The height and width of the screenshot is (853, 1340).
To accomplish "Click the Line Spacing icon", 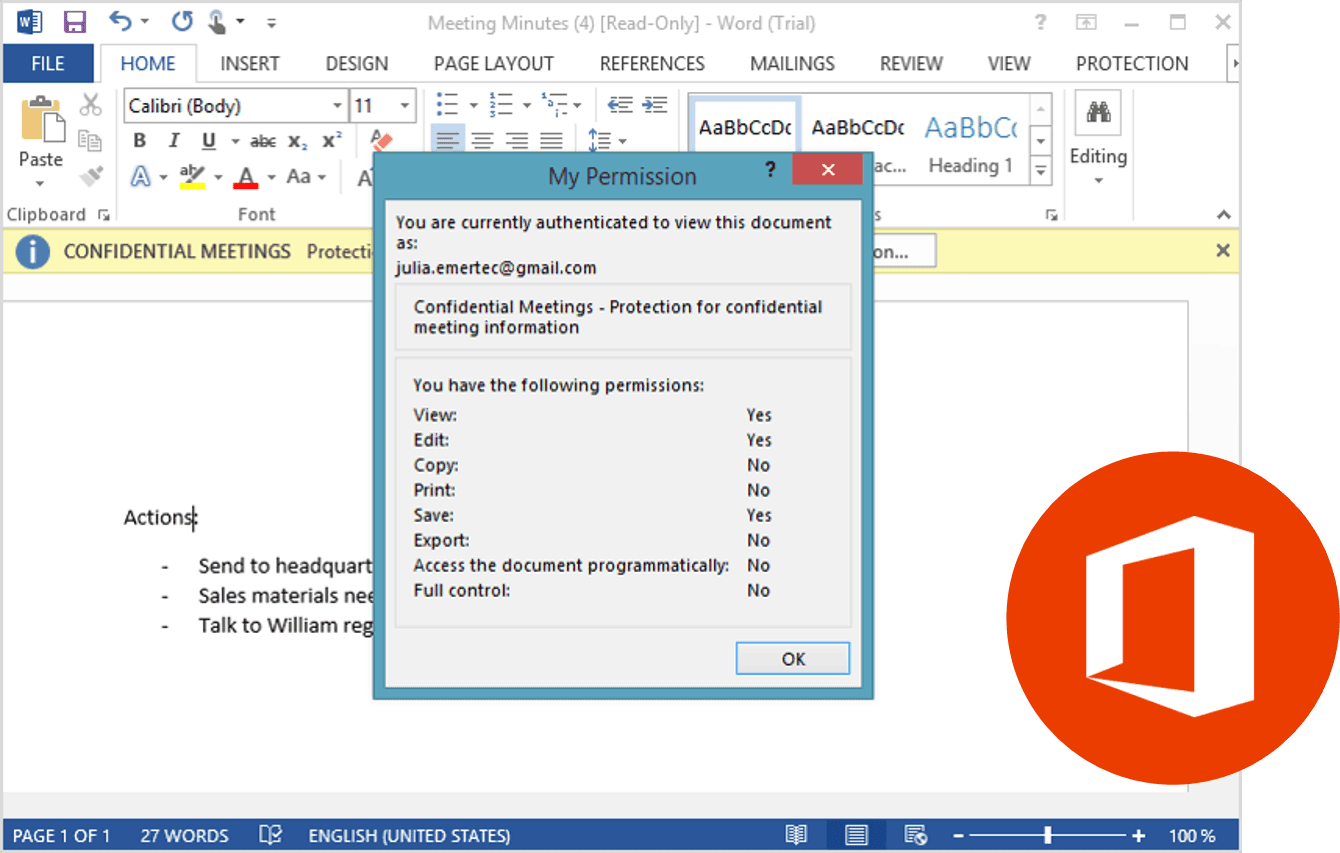I will pyautogui.click(x=600, y=140).
